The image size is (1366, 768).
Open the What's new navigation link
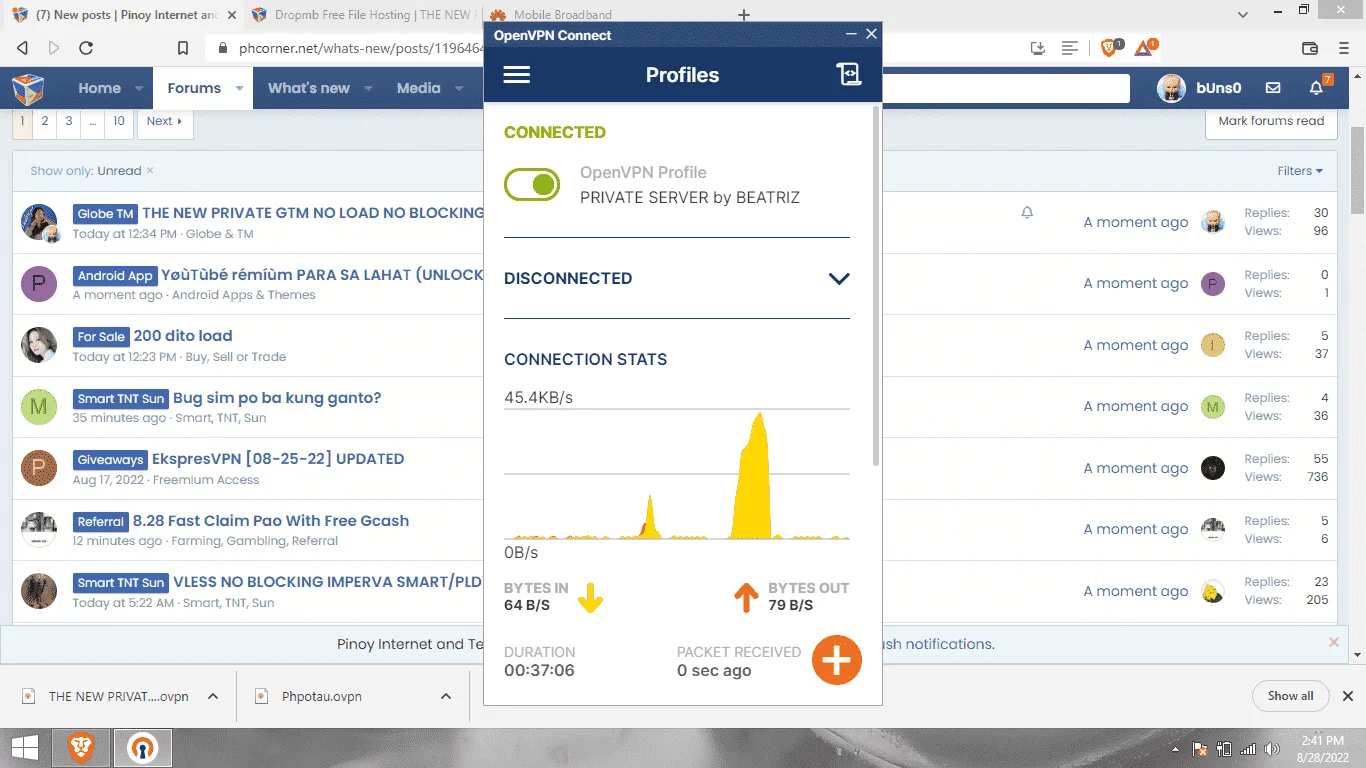309,88
